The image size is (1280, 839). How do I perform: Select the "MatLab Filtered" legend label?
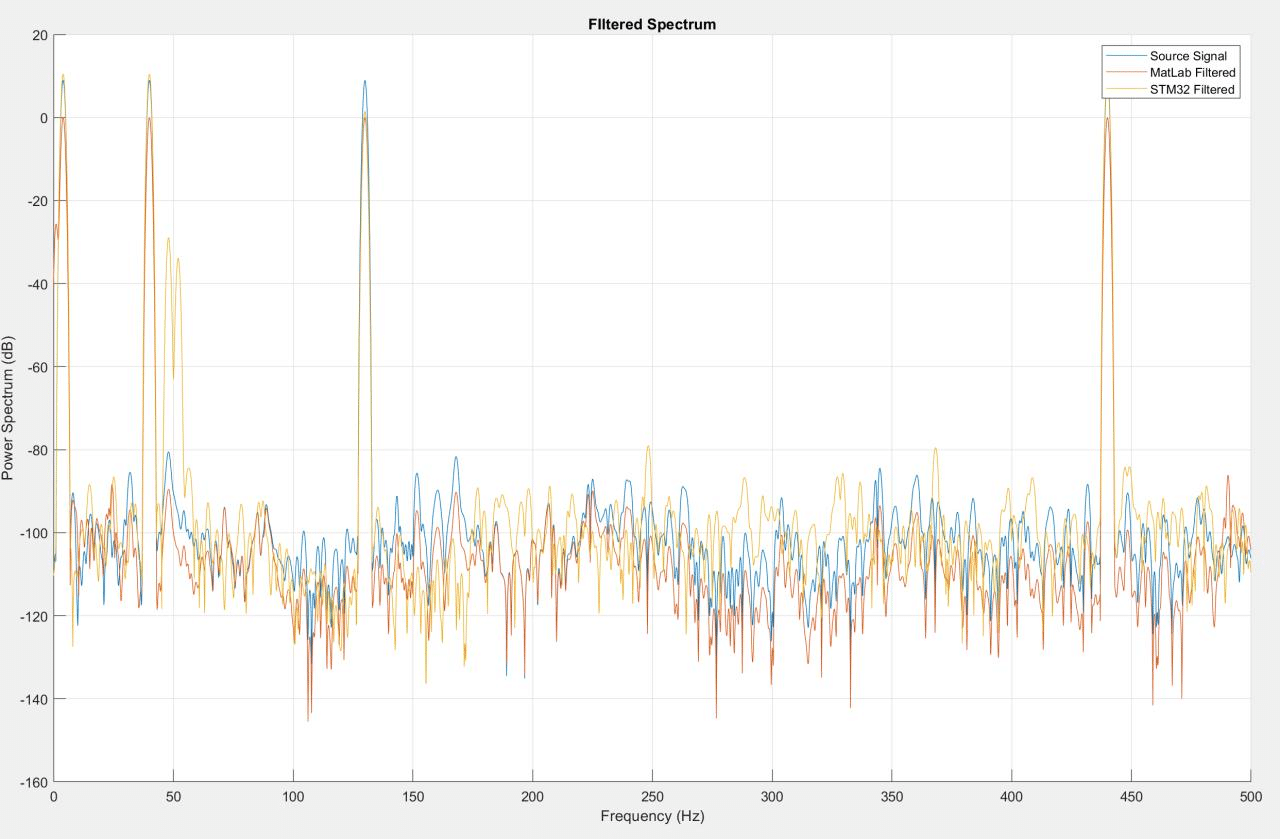[x=1192, y=73]
